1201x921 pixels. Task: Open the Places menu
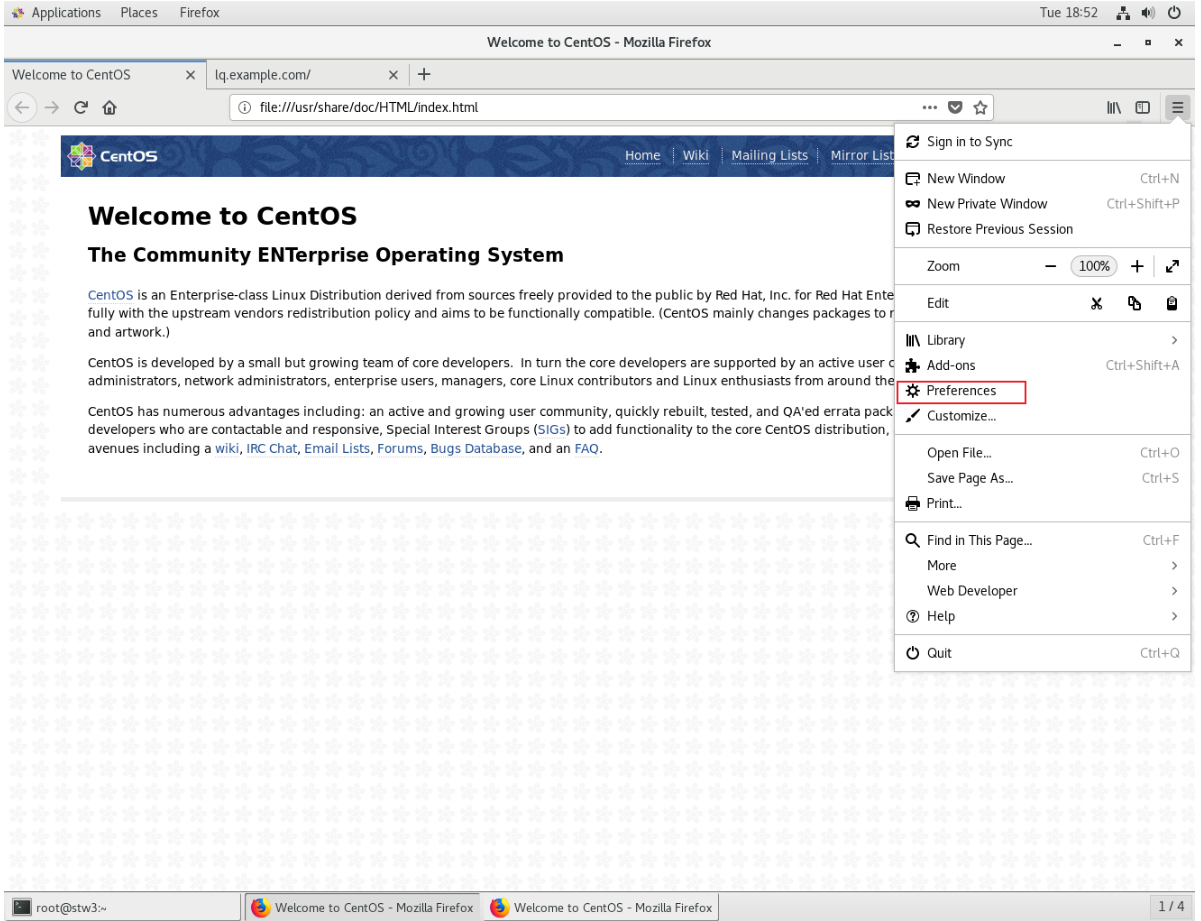point(139,13)
